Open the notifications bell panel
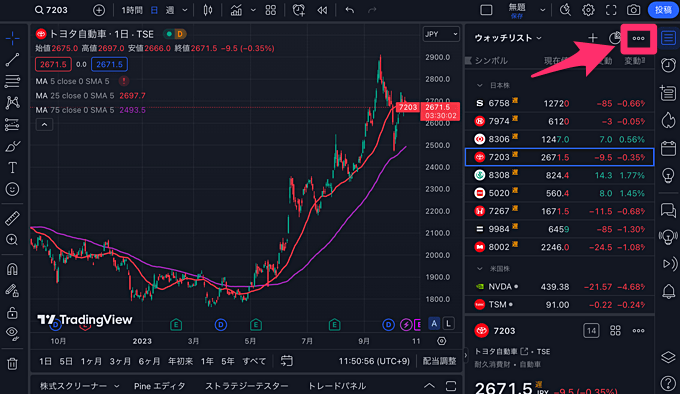Image resolution: width=680 pixels, height=394 pixels. 668,291
